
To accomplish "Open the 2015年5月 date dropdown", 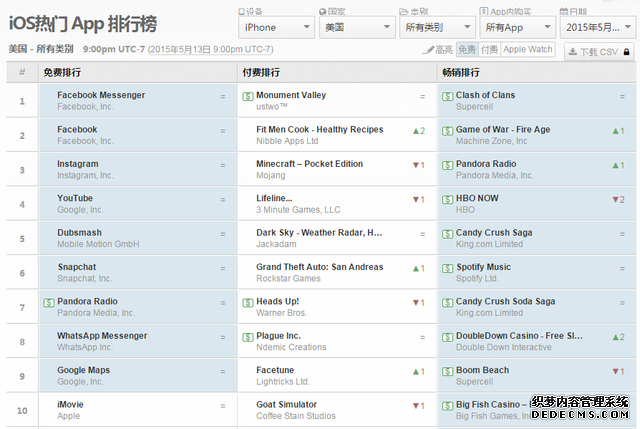I will tap(598, 27).
